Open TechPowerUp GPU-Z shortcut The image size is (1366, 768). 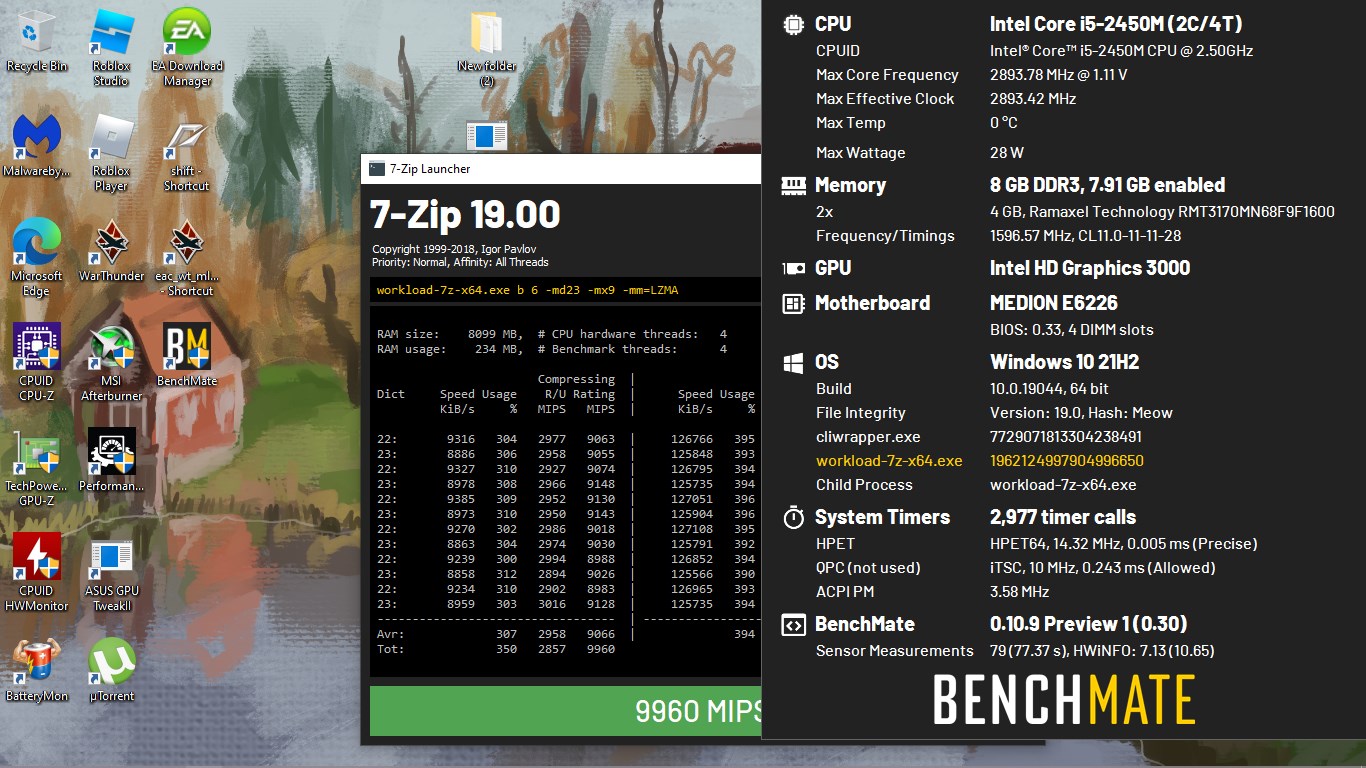(37, 467)
